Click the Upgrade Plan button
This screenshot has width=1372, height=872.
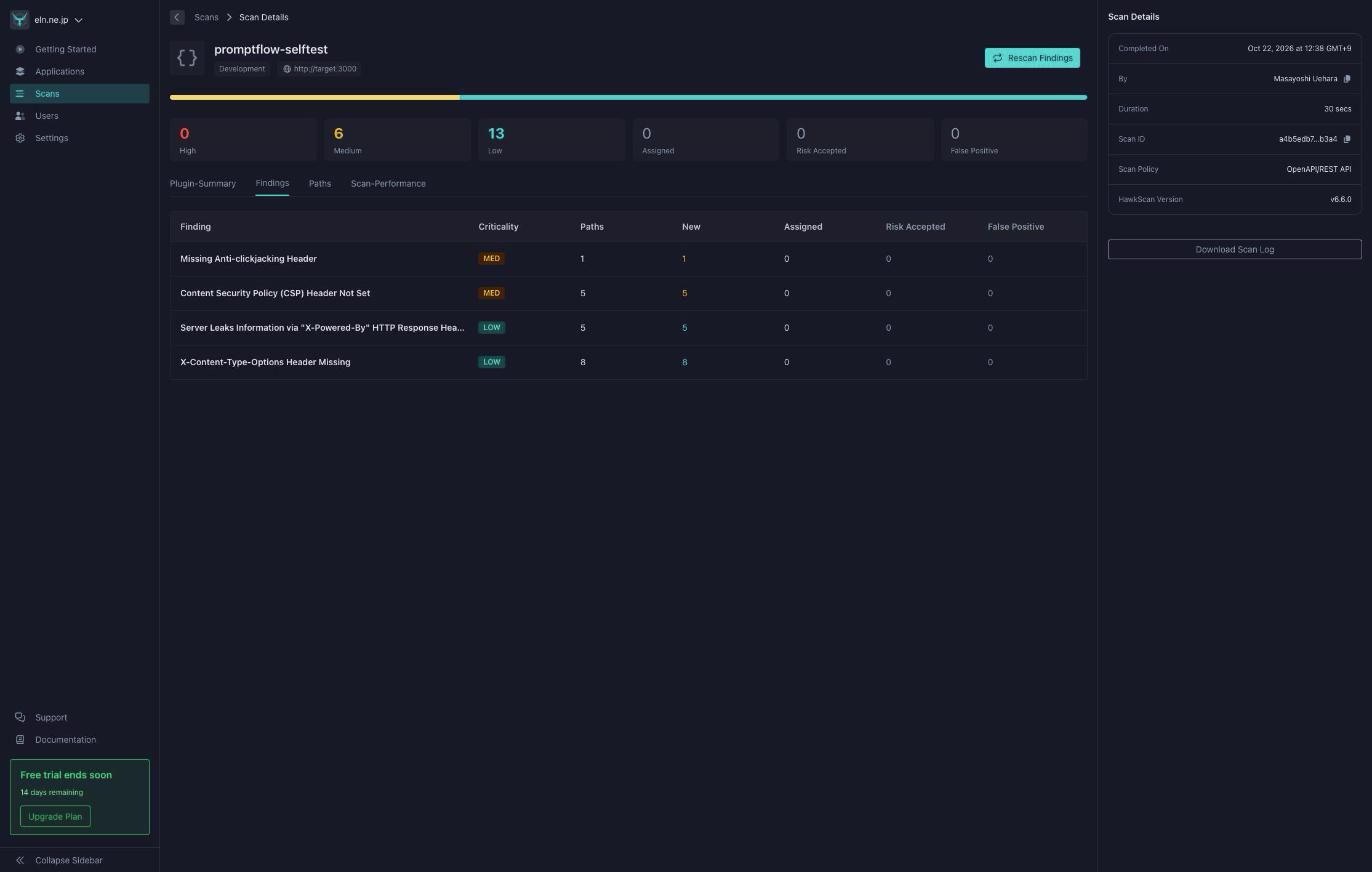pos(55,817)
